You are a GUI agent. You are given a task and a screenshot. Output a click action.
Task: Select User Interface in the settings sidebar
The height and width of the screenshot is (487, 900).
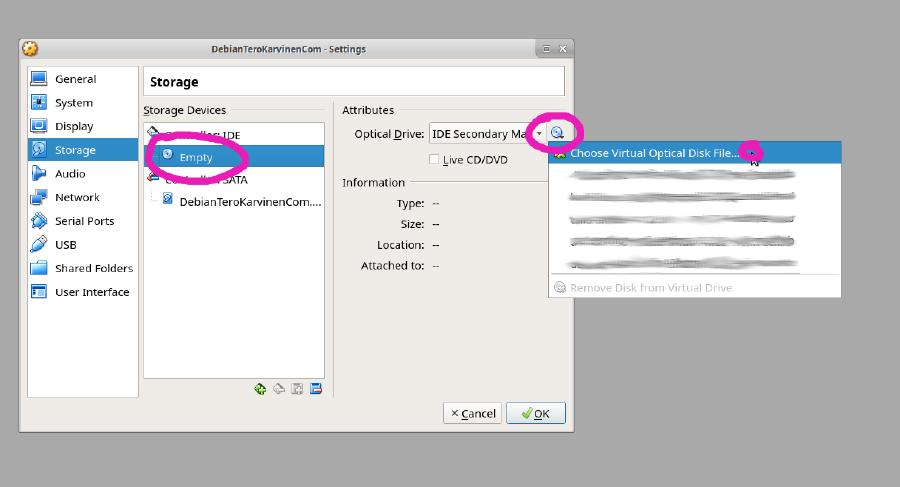pyautogui.click(x=91, y=292)
